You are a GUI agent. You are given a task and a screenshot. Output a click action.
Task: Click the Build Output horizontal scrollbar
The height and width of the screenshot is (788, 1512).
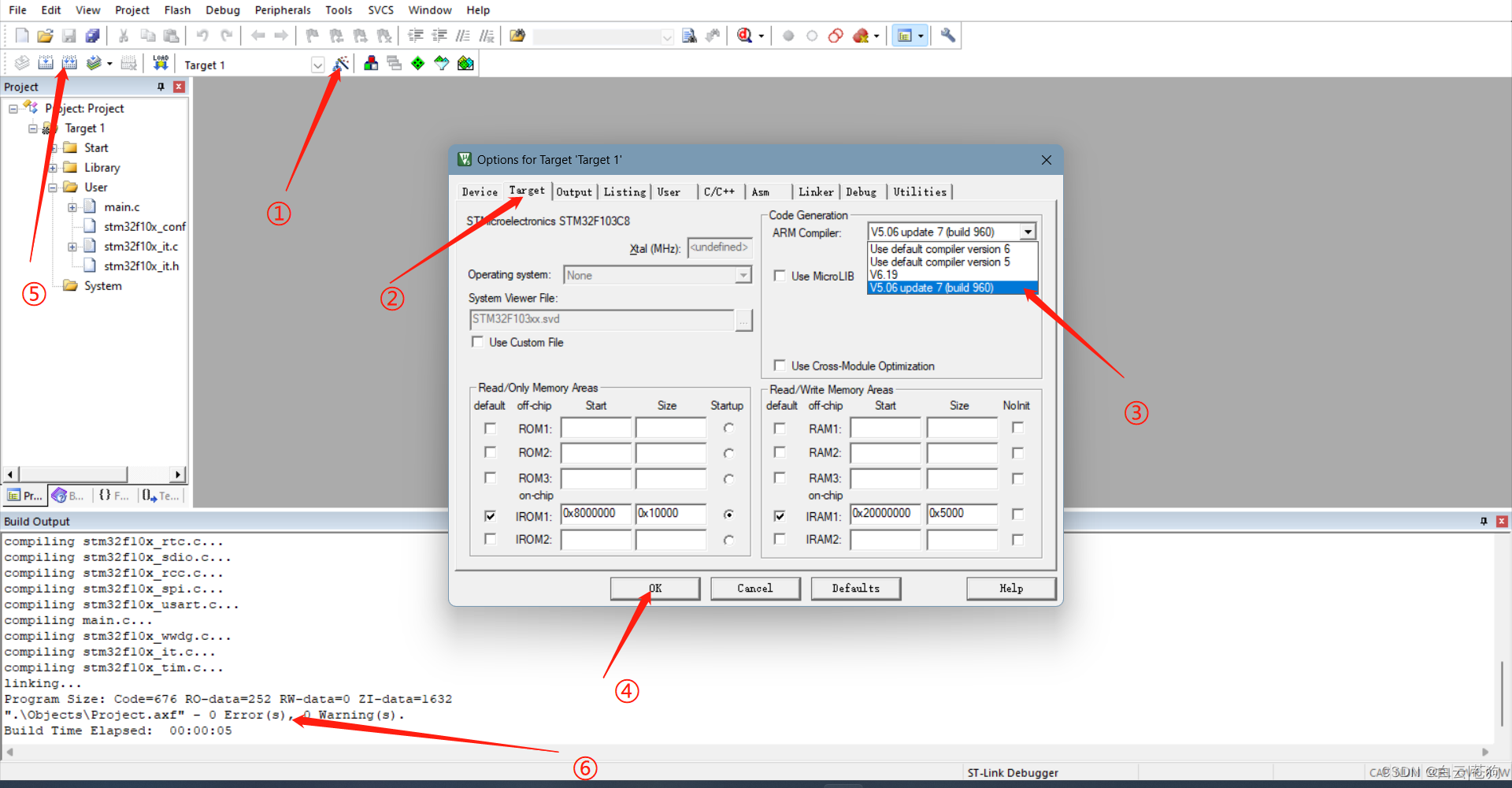coord(748,752)
